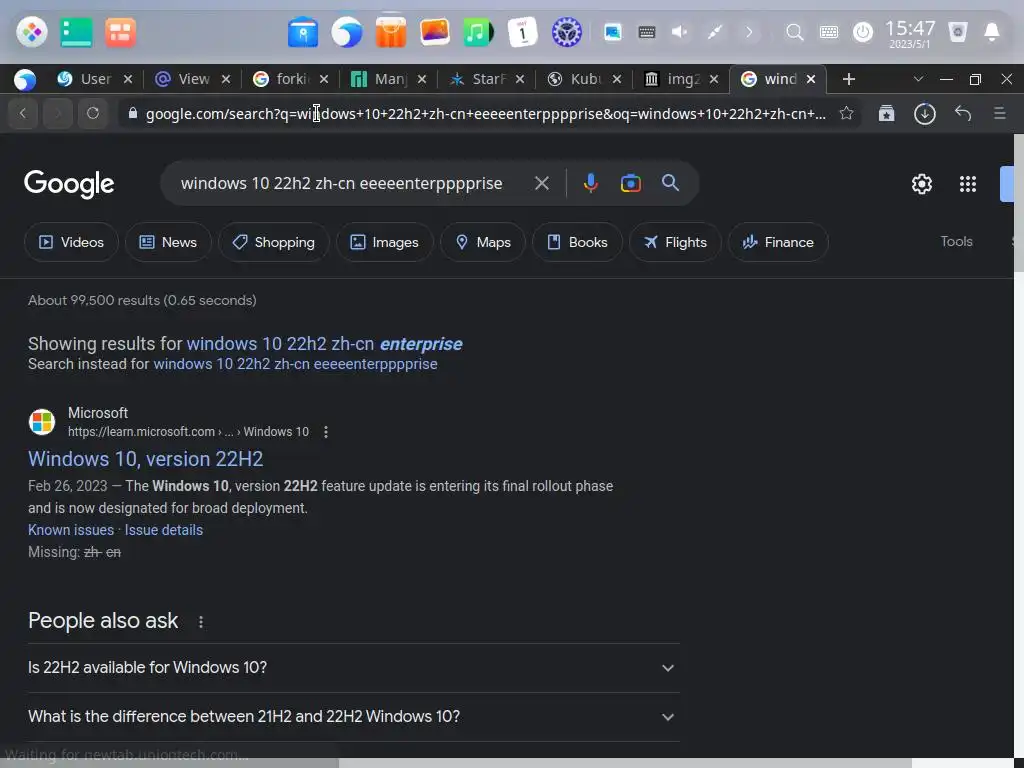The width and height of the screenshot is (1024, 768).
Task: Switch to the View browser tab
Action: click(193, 79)
